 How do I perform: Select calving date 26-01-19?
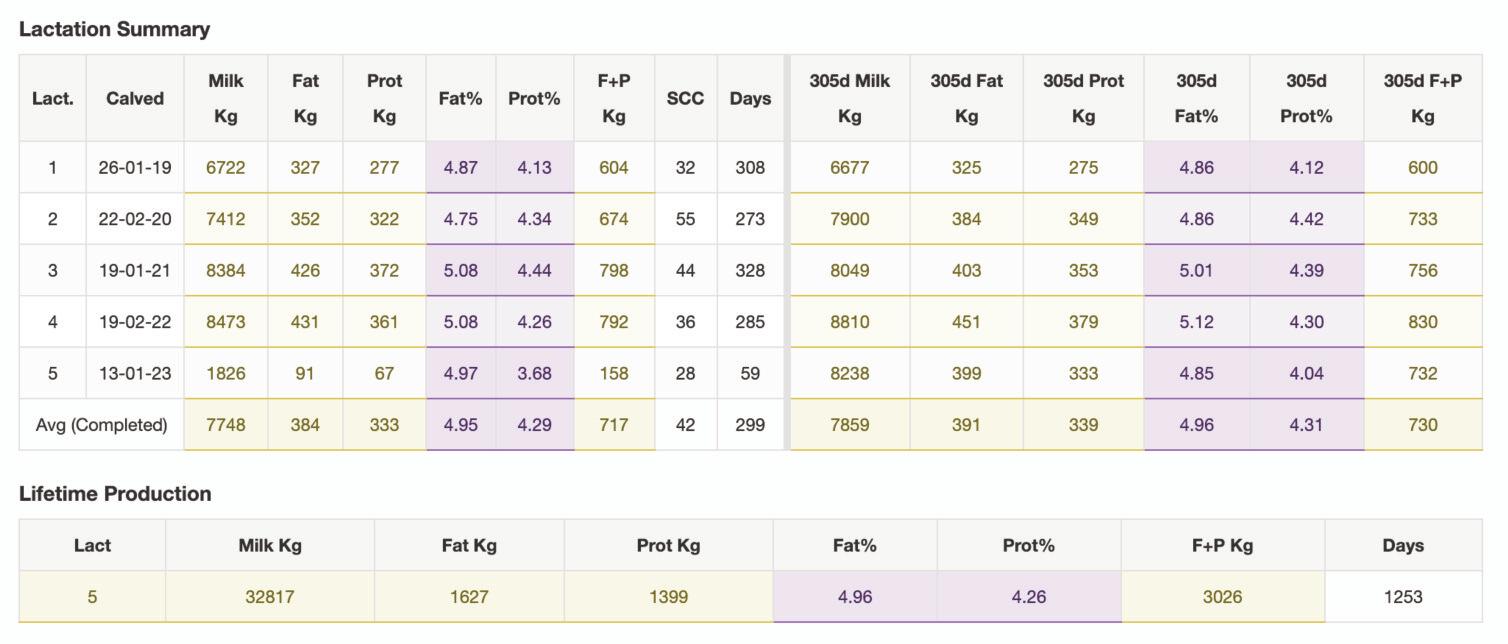pyautogui.click(x=135, y=167)
